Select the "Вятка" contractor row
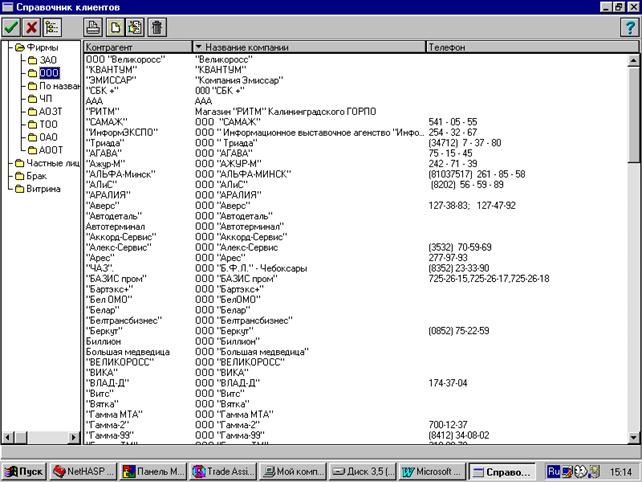642x482 pixels. pyautogui.click(x=102, y=404)
